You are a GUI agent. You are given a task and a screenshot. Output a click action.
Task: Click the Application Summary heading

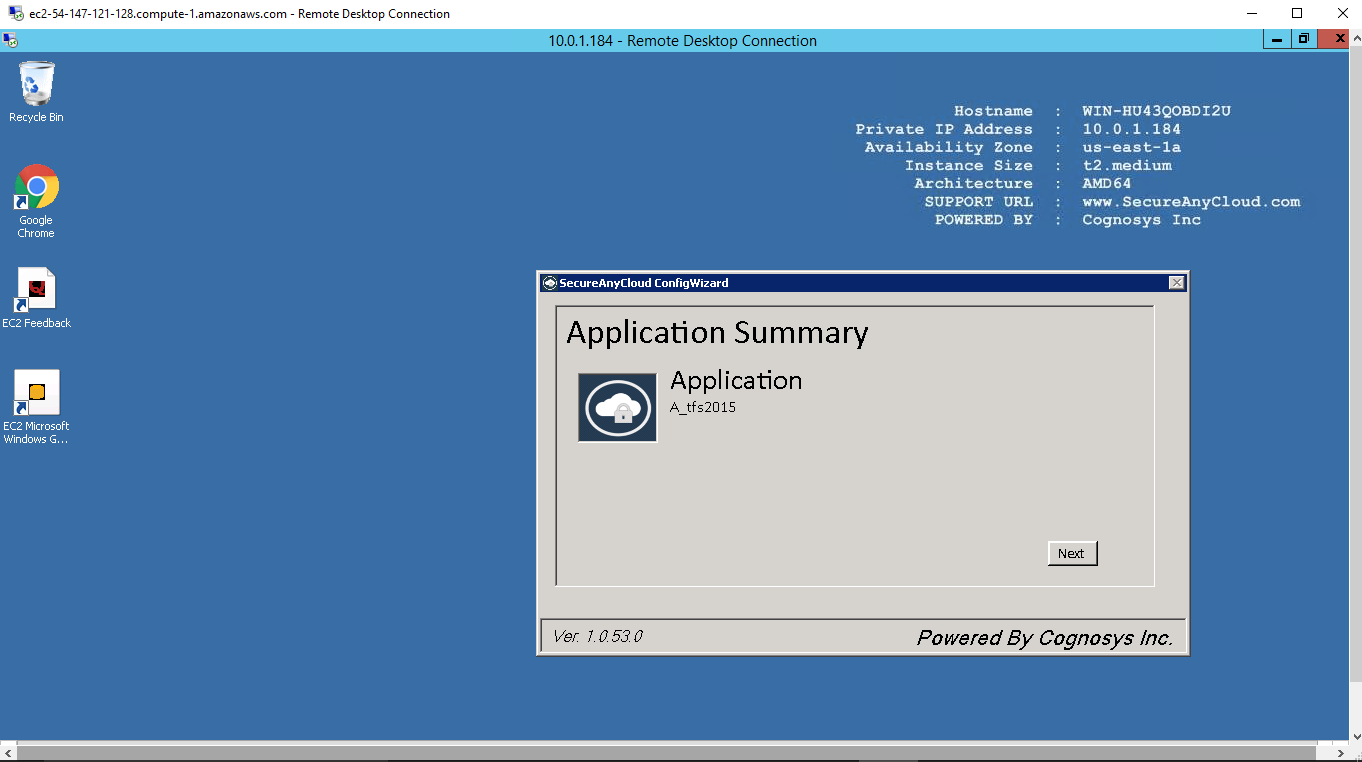click(717, 332)
